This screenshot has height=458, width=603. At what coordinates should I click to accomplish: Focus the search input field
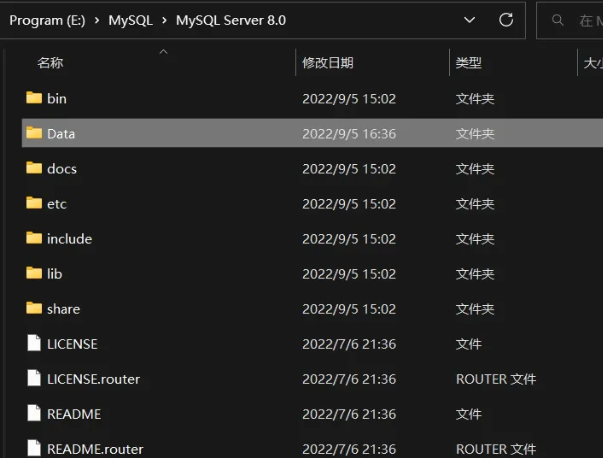tap(571, 20)
